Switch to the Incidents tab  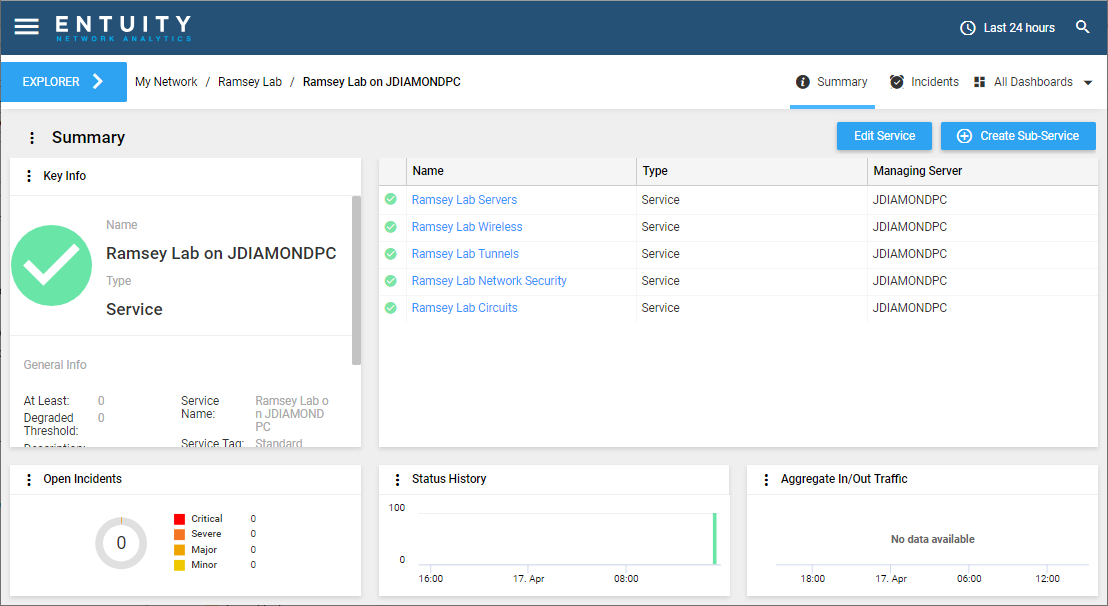click(x=924, y=82)
